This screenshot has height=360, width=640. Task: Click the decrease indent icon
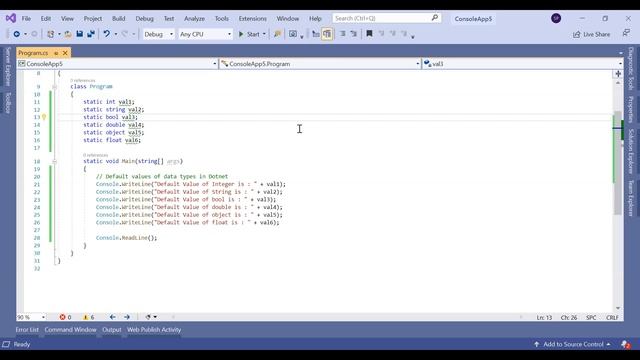342,34
